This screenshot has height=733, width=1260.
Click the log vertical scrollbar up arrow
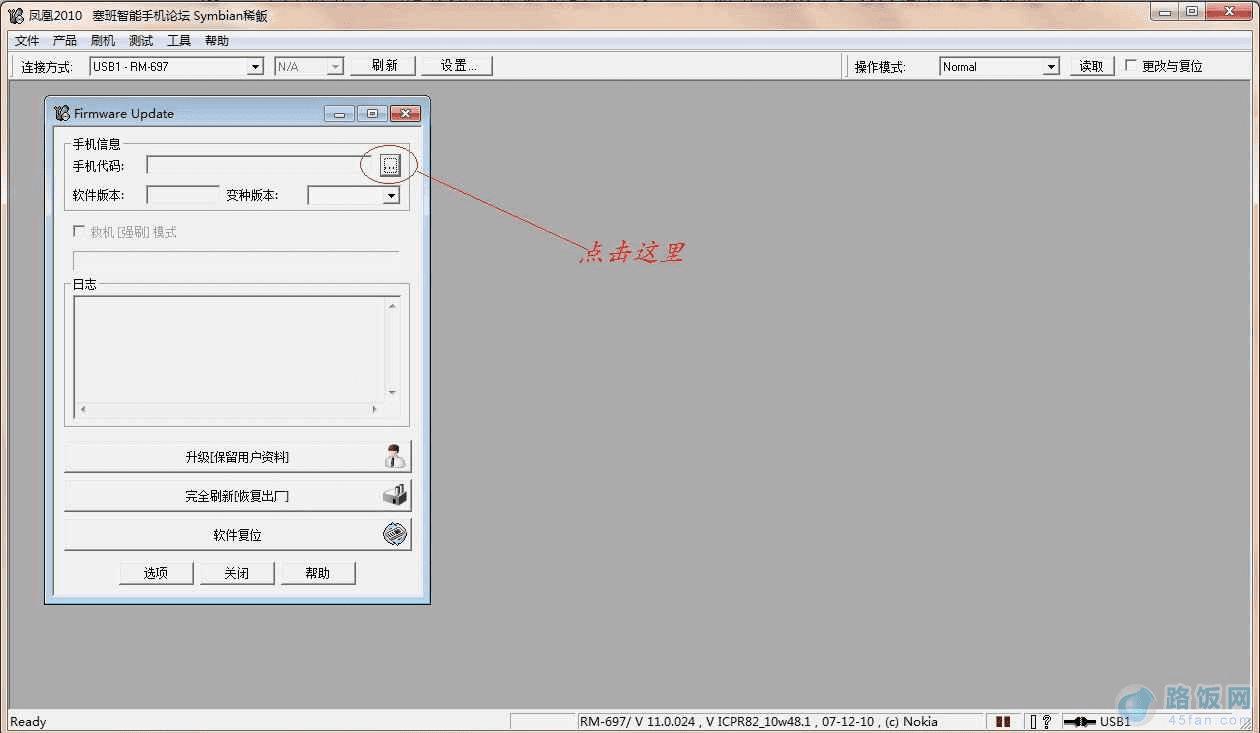tap(392, 306)
